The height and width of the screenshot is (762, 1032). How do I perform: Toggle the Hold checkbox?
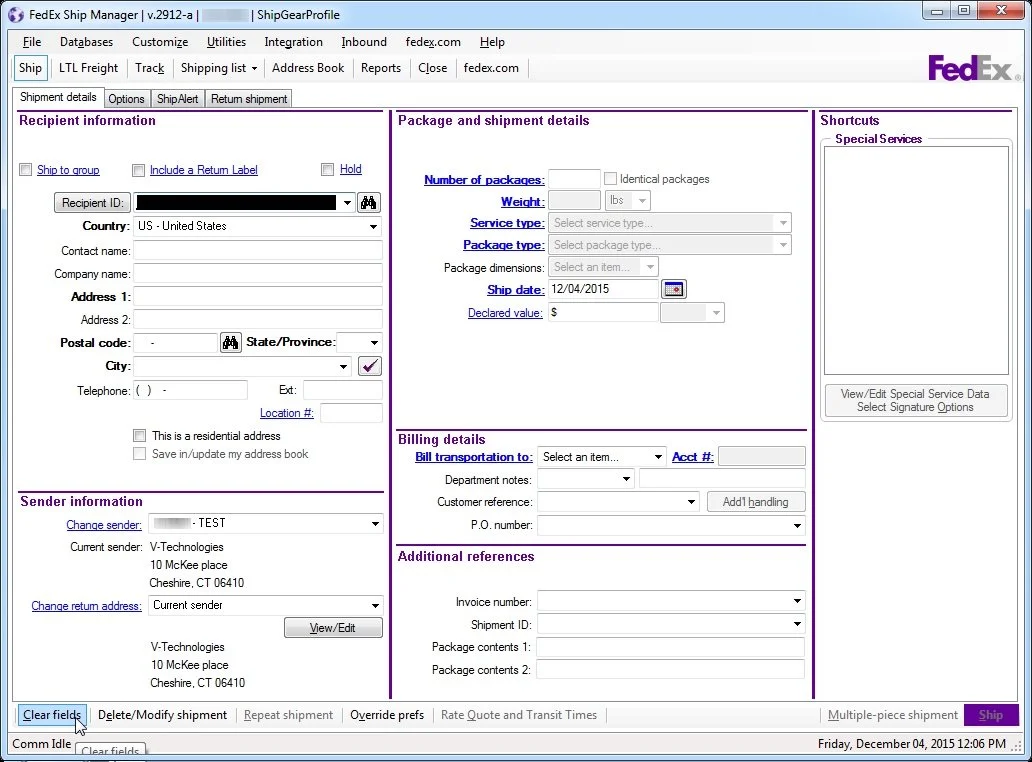[x=327, y=169]
